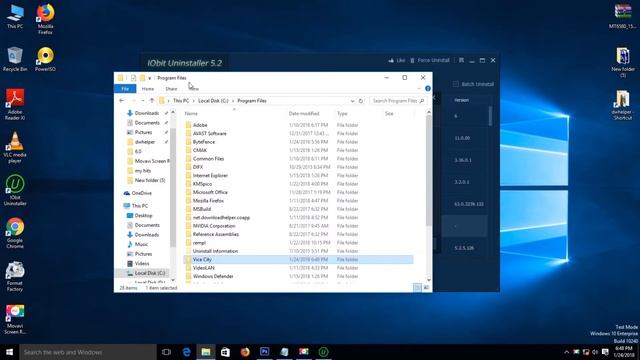
Task: Open Movavi Screen Recorder desktop shortcut
Action: (15, 319)
